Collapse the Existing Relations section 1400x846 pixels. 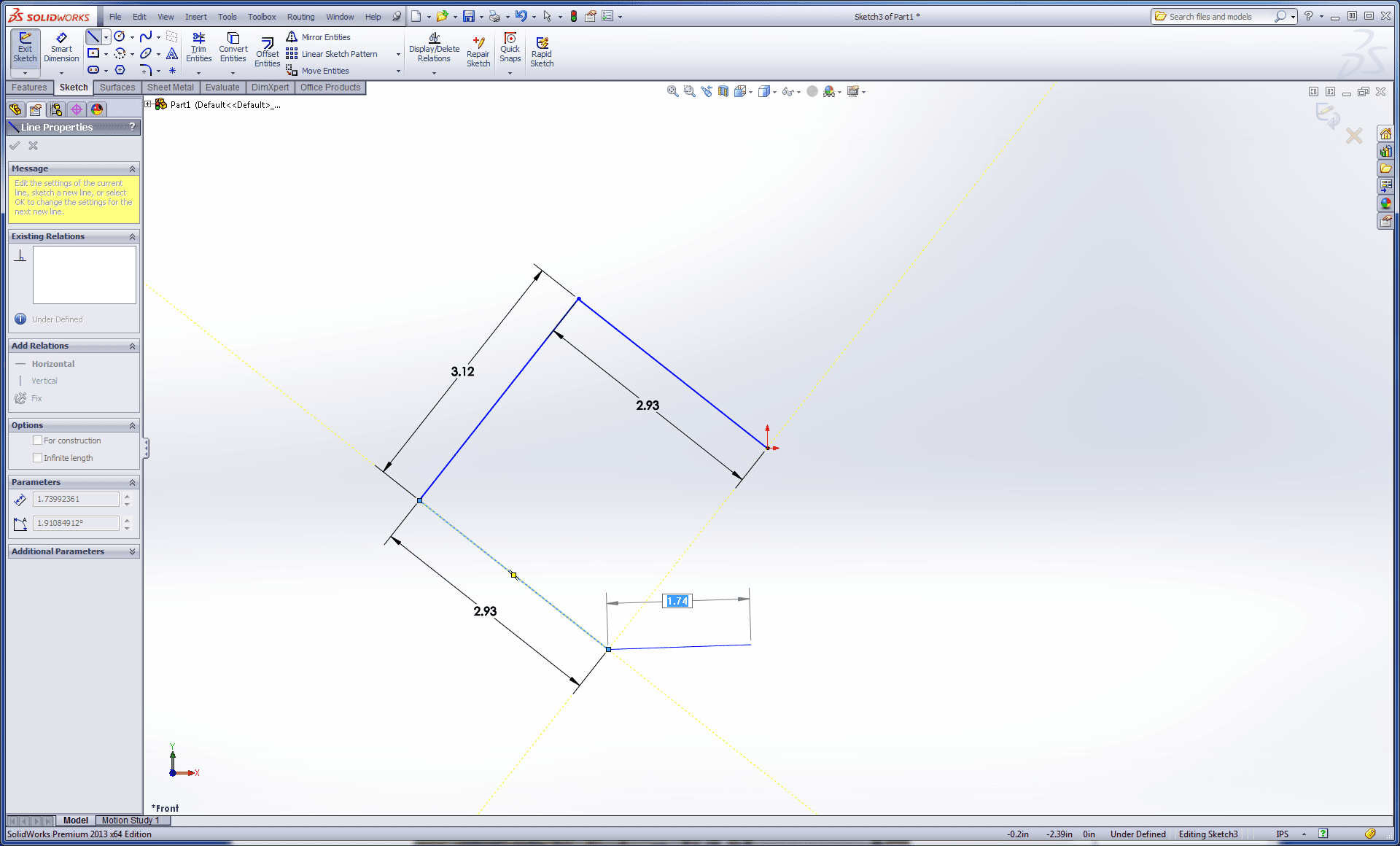(132, 236)
